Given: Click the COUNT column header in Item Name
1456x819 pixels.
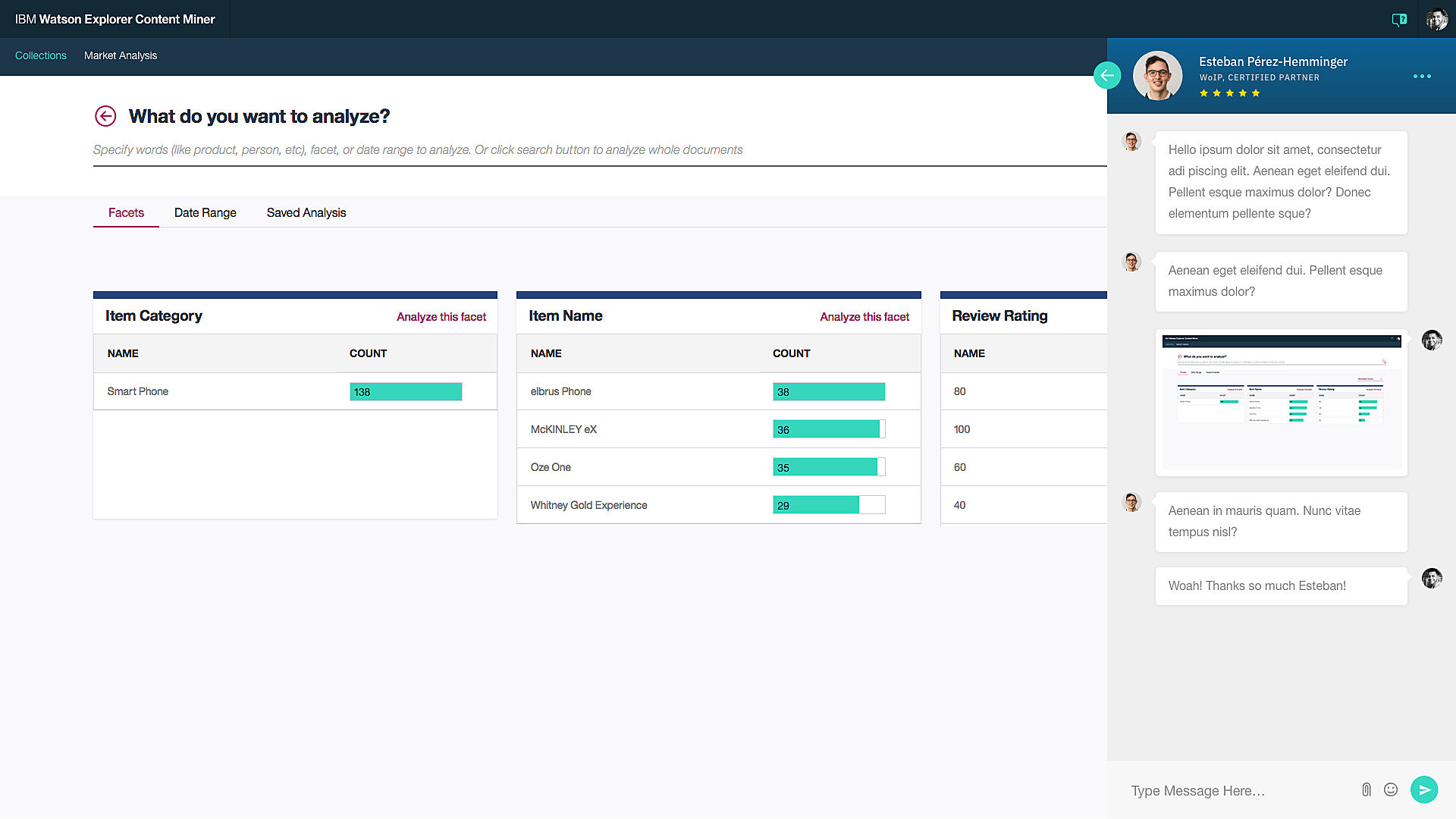Looking at the screenshot, I should (x=791, y=353).
